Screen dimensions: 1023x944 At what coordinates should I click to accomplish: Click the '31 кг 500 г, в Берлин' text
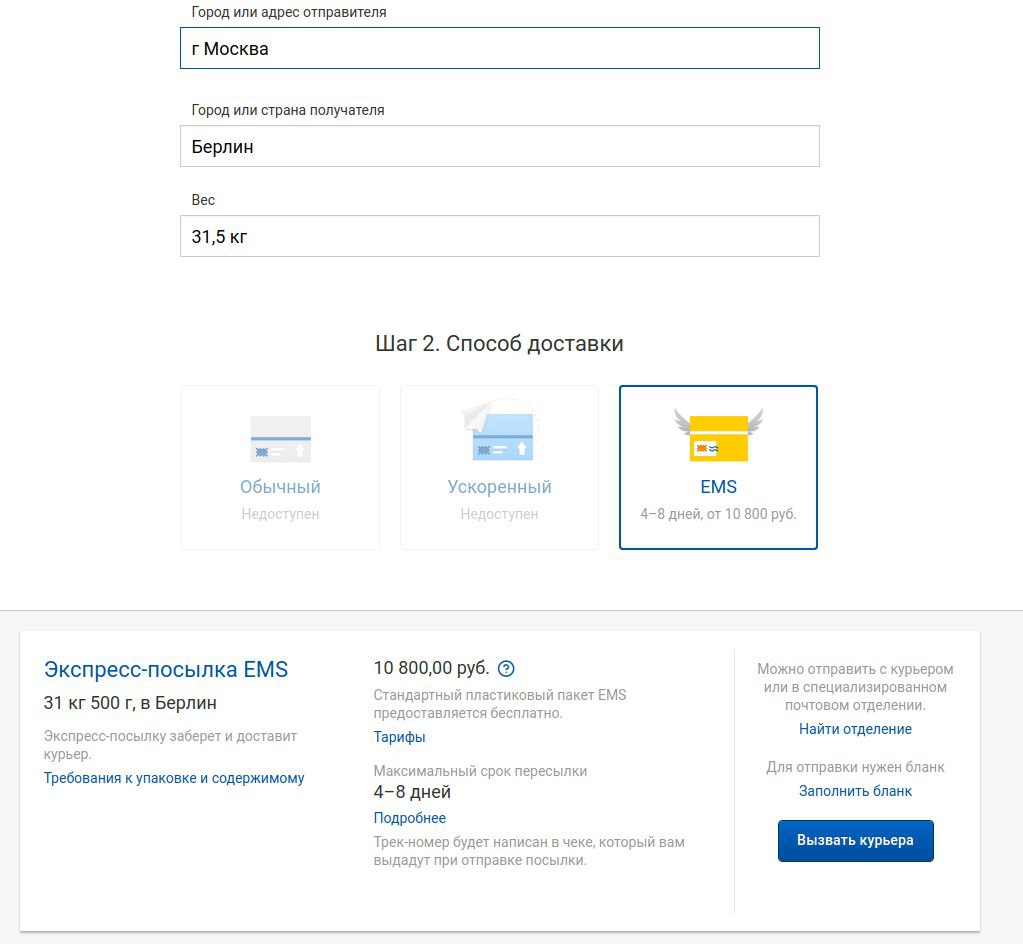pyautogui.click(x=130, y=703)
